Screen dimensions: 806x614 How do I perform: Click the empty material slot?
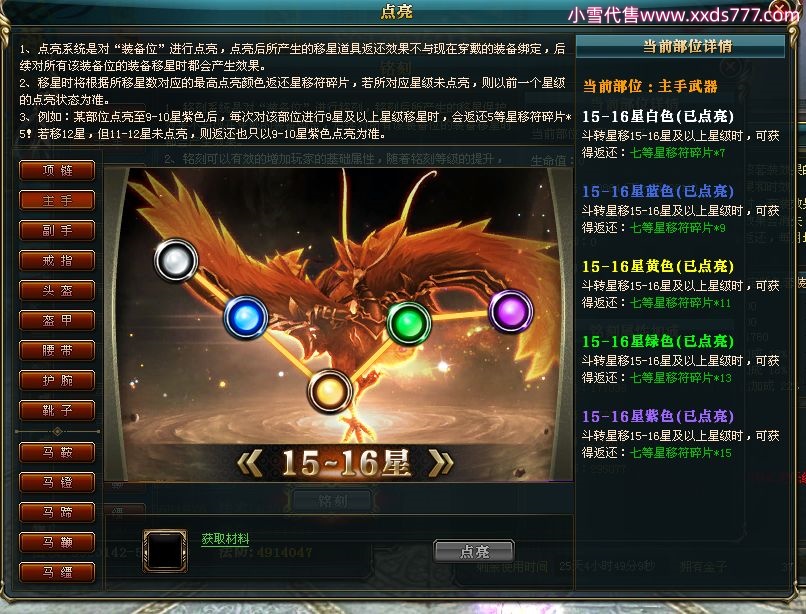[165, 551]
